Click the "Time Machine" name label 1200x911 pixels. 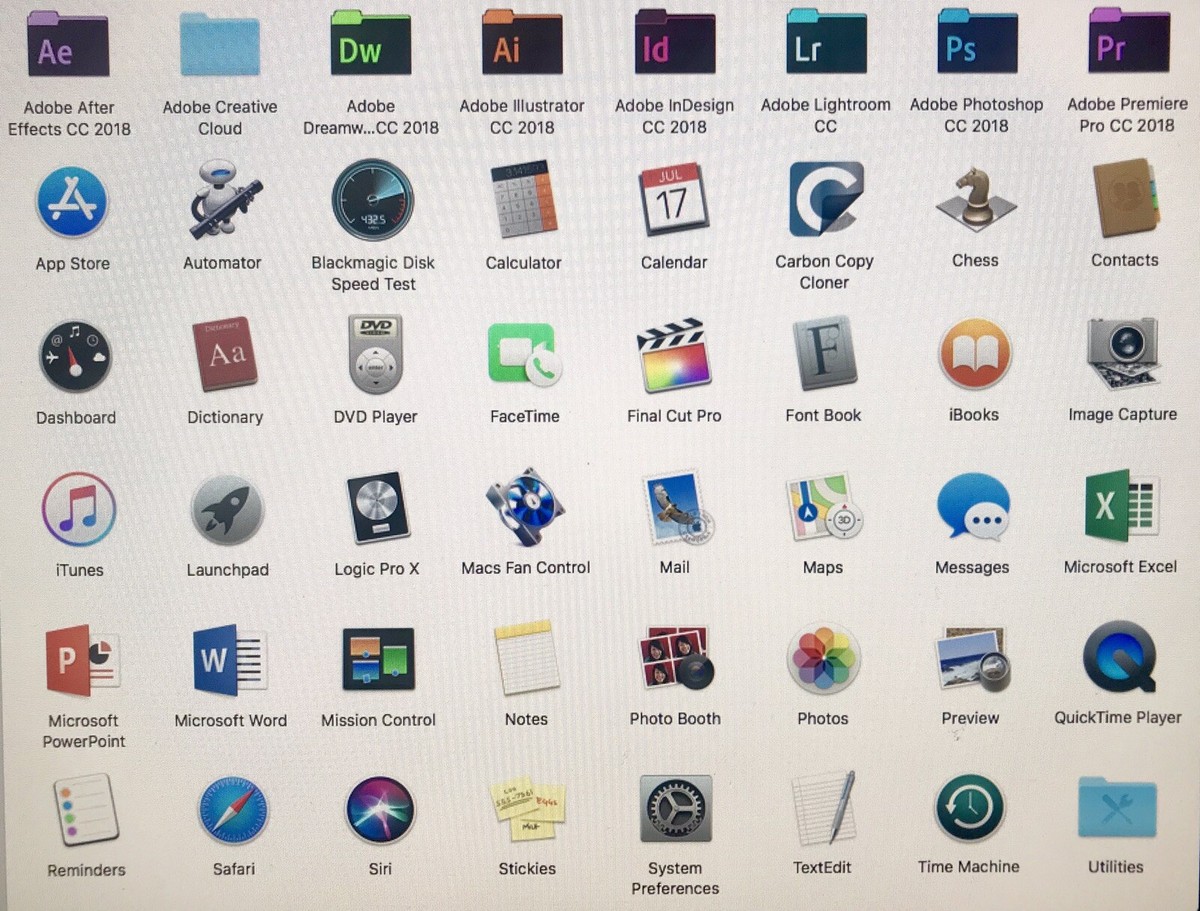pyautogui.click(x=969, y=867)
